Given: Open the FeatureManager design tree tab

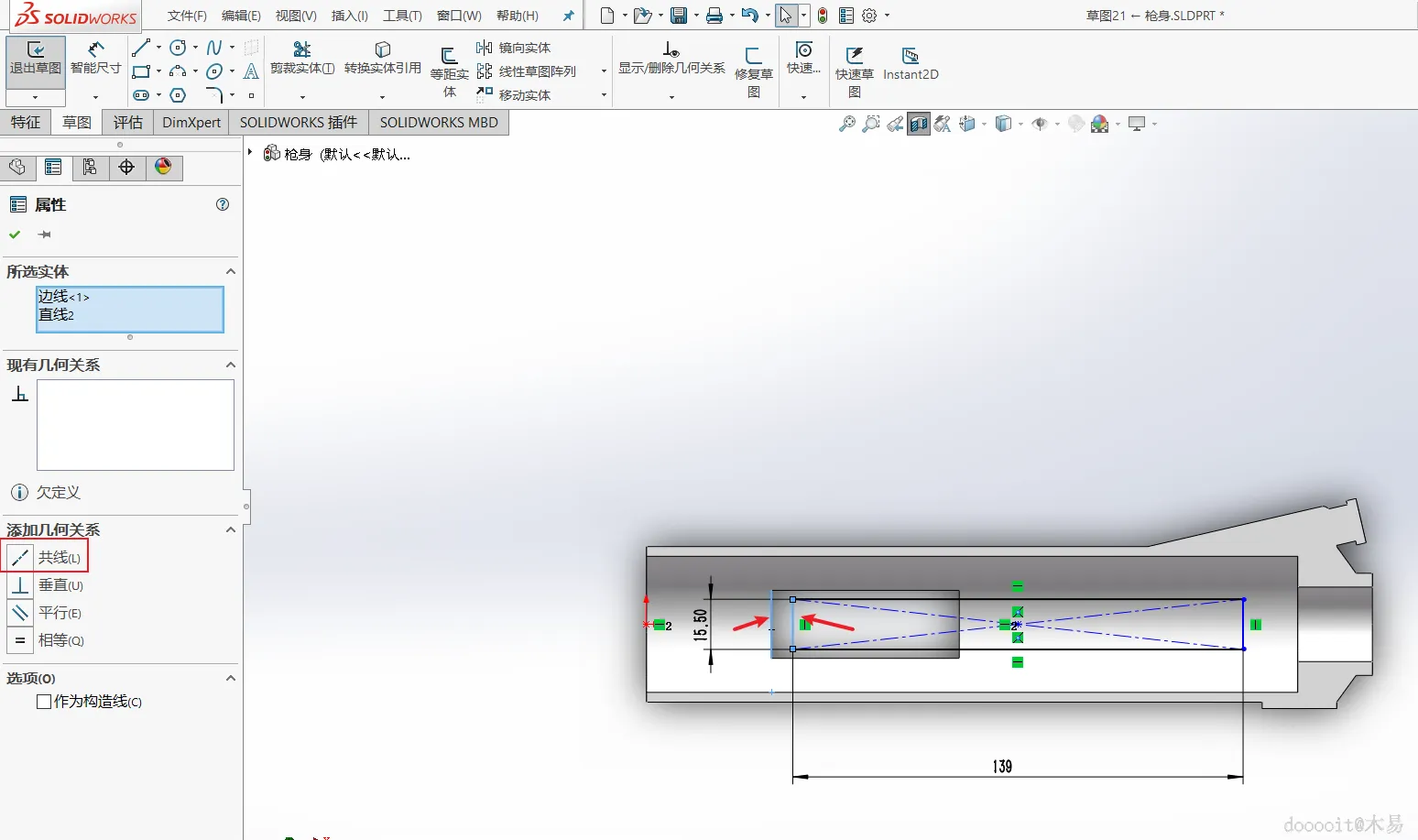Looking at the screenshot, I should [17, 167].
